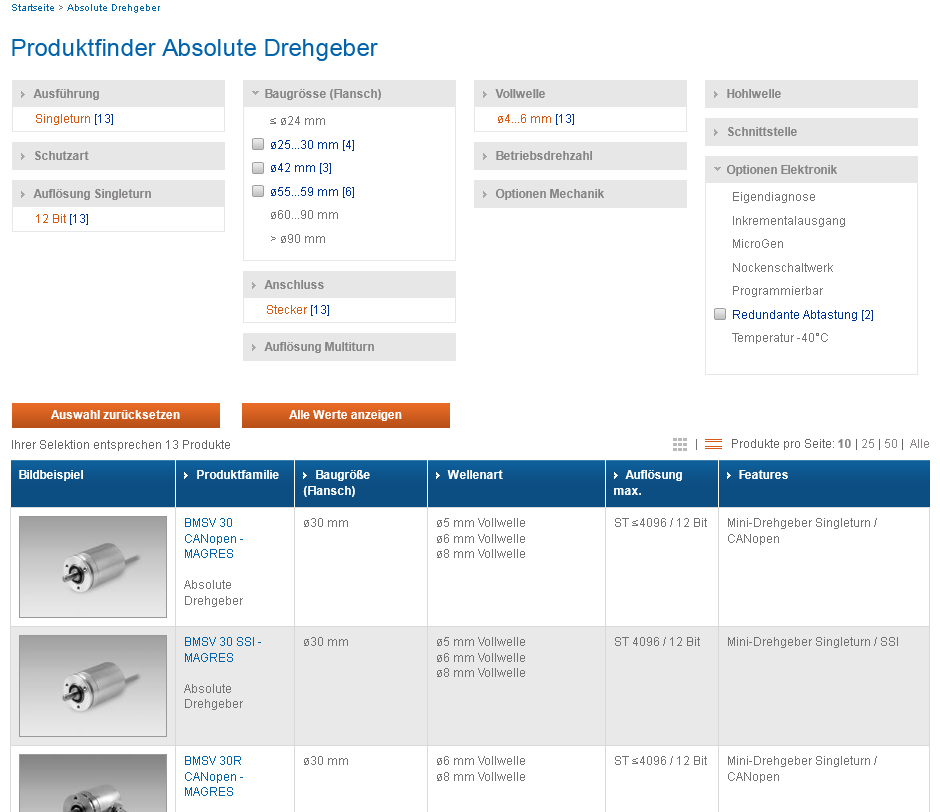The width and height of the screenshot is (940, 812).
Task: Expand the Anschluss filter
Action: point(350,285)
